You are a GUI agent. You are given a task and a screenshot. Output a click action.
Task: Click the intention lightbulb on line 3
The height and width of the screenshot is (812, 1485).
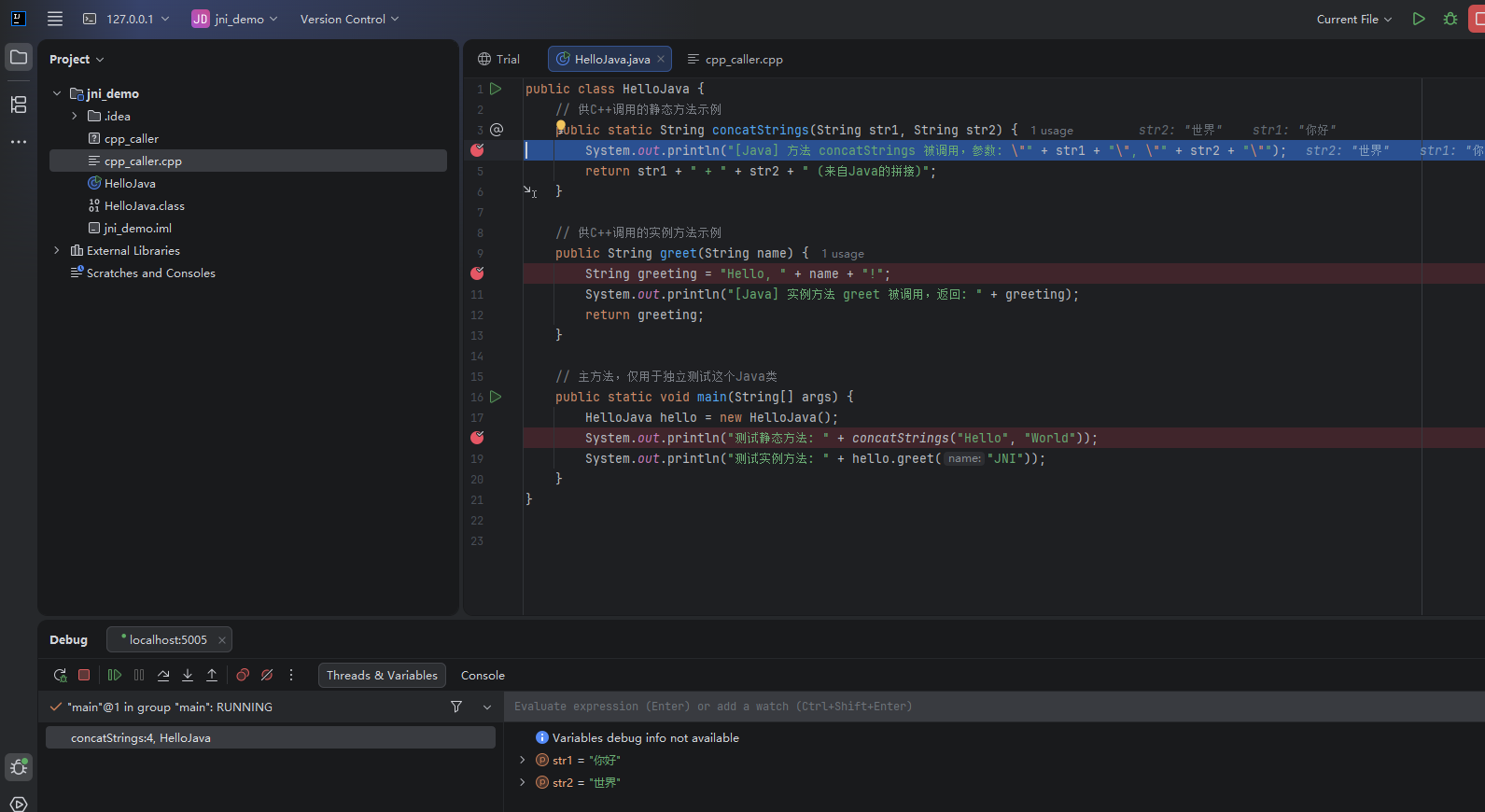(x=561, y=125)
